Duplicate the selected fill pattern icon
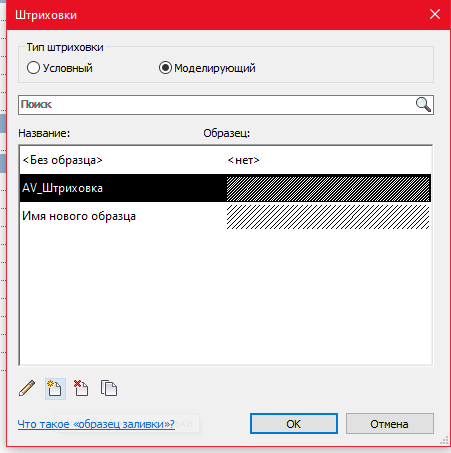Screen dimensions: 451x453 click(x=109, y=388)
